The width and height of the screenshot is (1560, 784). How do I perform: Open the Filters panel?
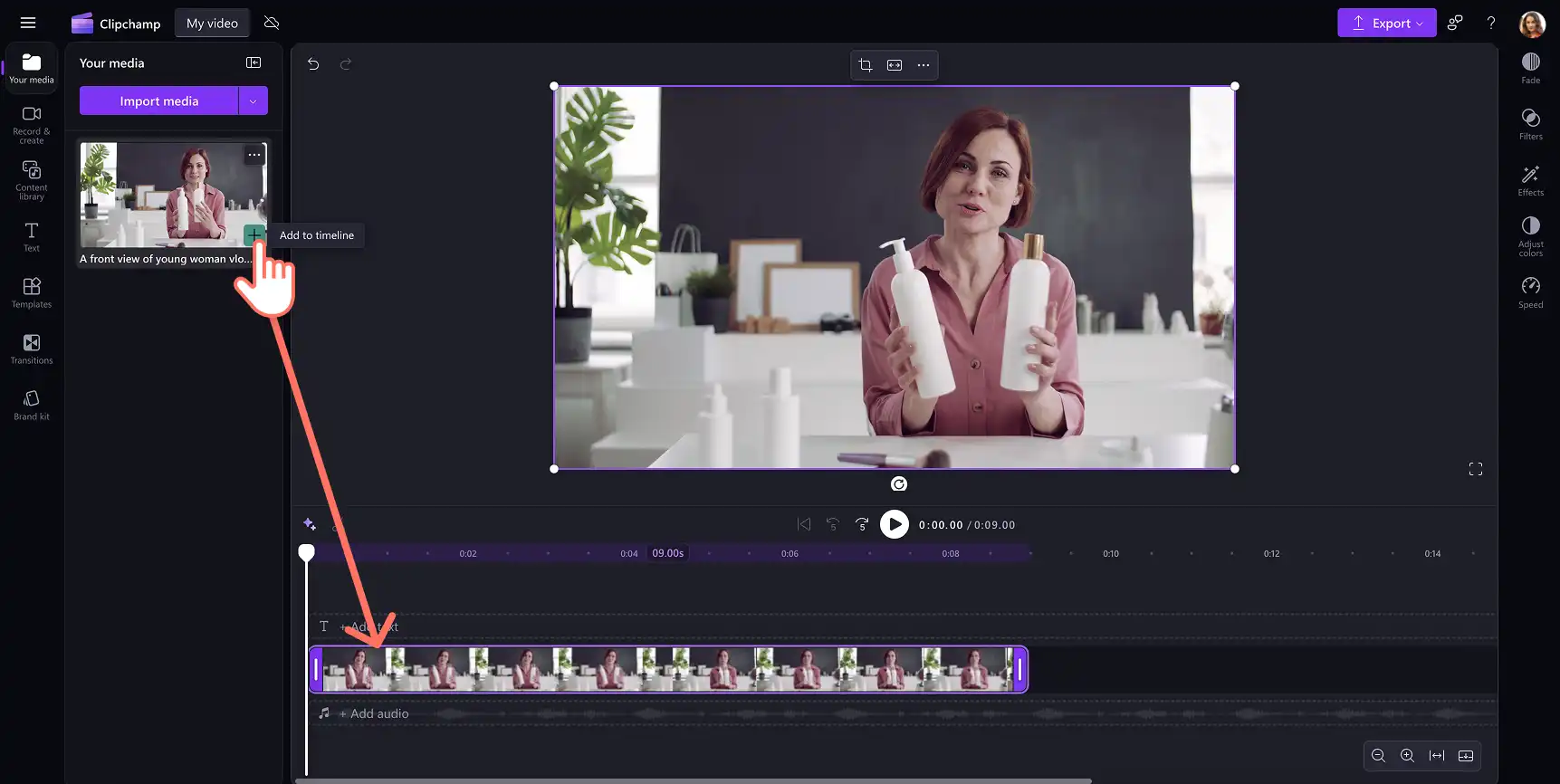pyautogui.click(x=1530, y=124)
